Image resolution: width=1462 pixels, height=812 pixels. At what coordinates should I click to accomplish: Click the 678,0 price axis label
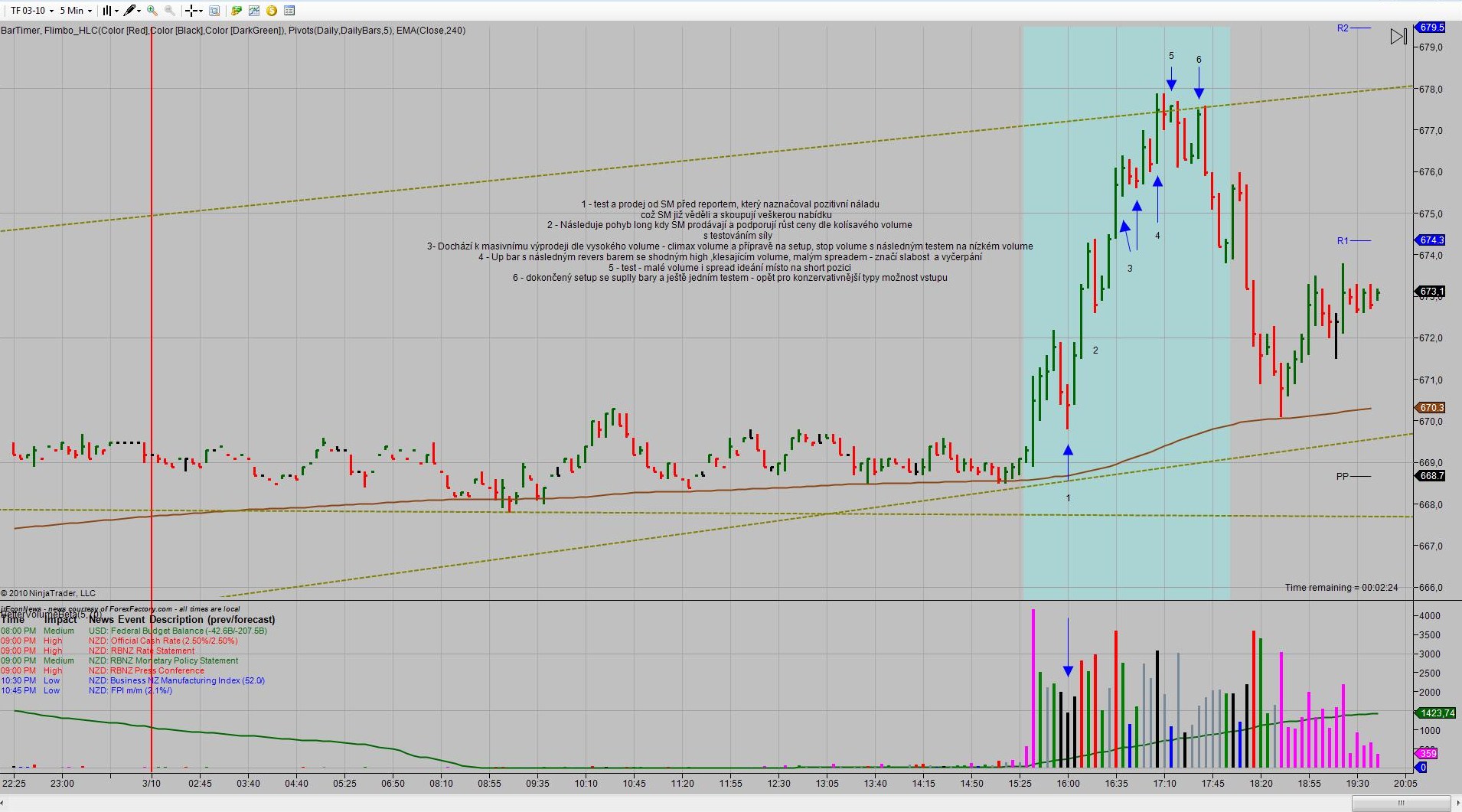[1431, 90]
